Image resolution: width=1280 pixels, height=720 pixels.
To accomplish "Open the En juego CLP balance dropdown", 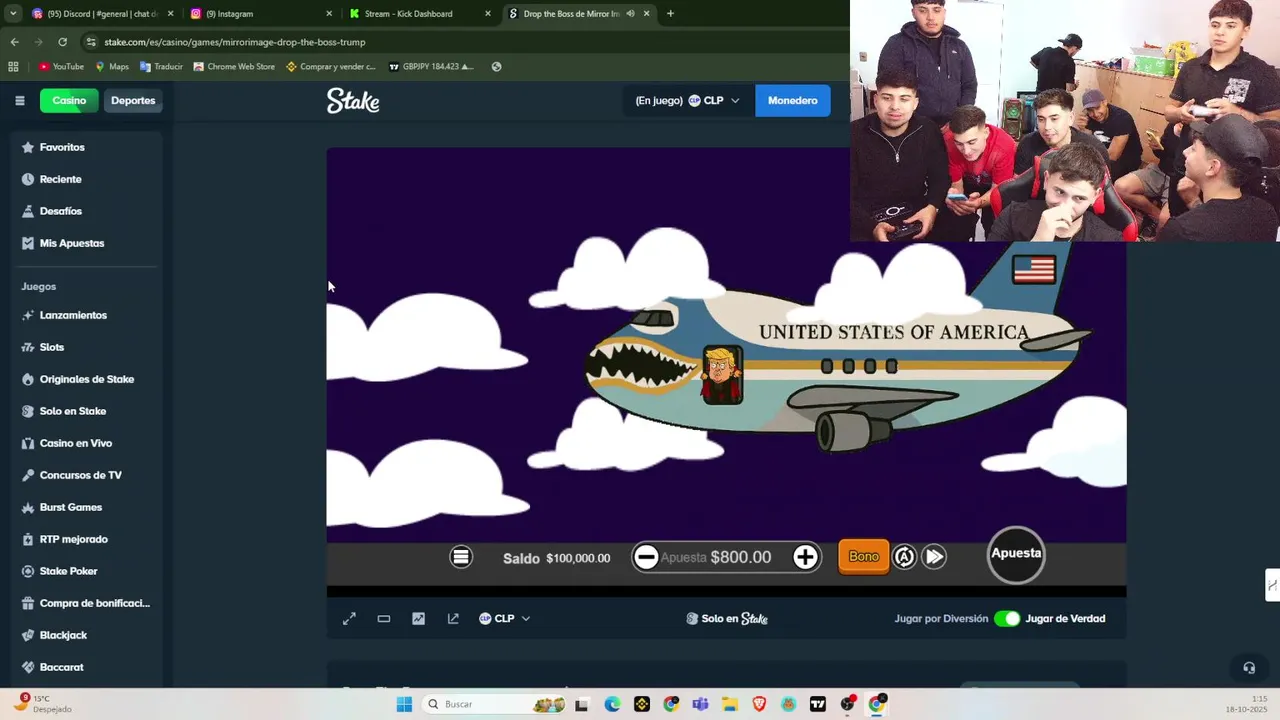I will [x=688, y=100].
